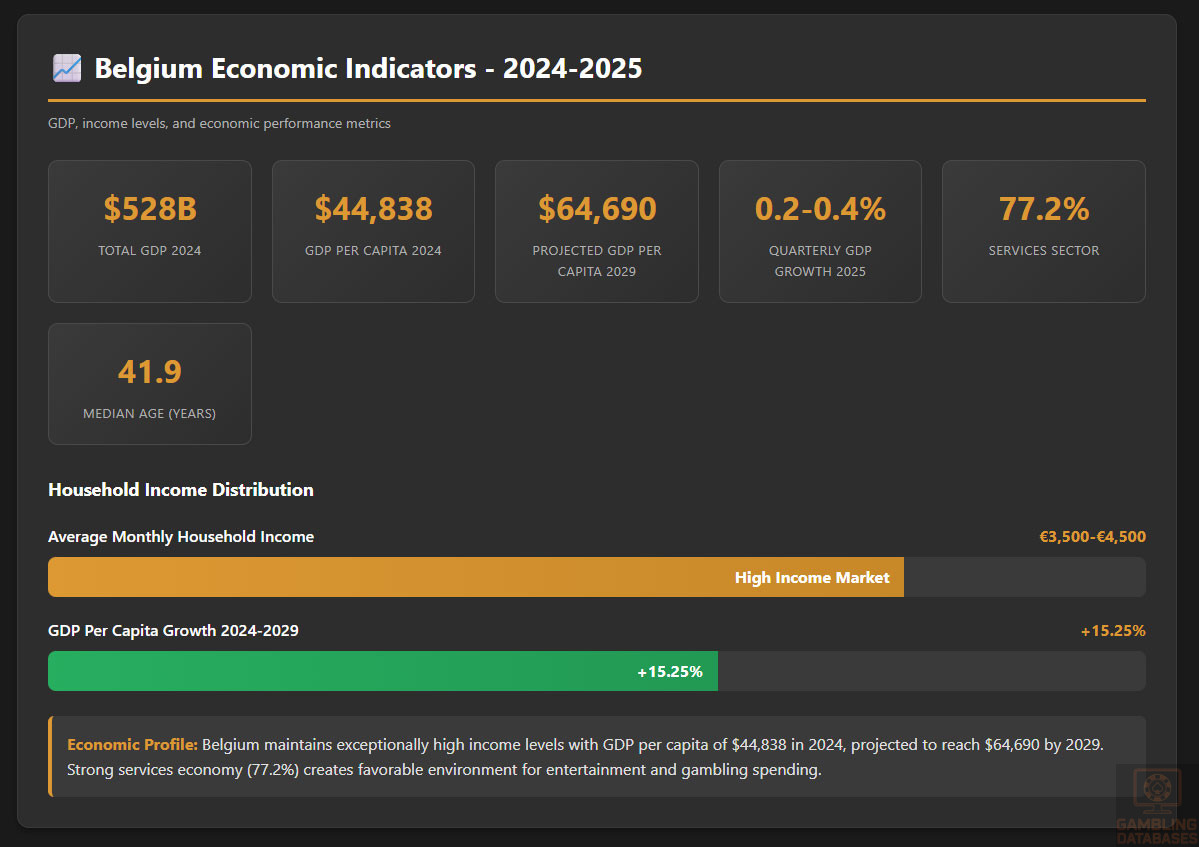Select the 41.9 Median Age card
Screen dimensions: 1199x847
point(150,384)
